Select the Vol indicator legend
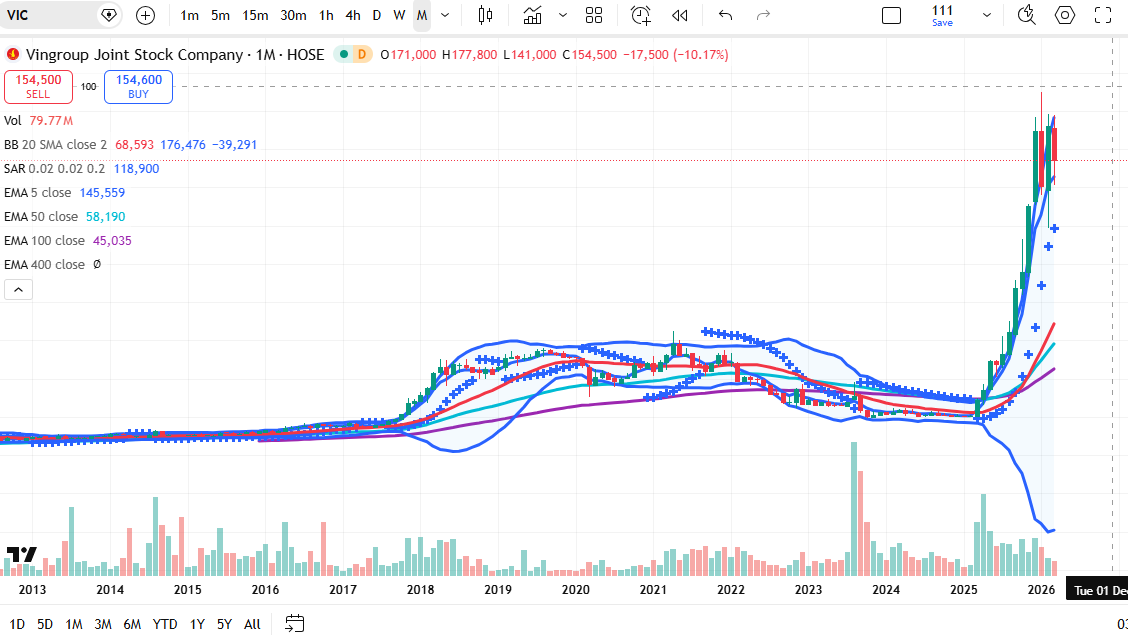The width and height of the screenshot is (1128, 644). point(38,121)
